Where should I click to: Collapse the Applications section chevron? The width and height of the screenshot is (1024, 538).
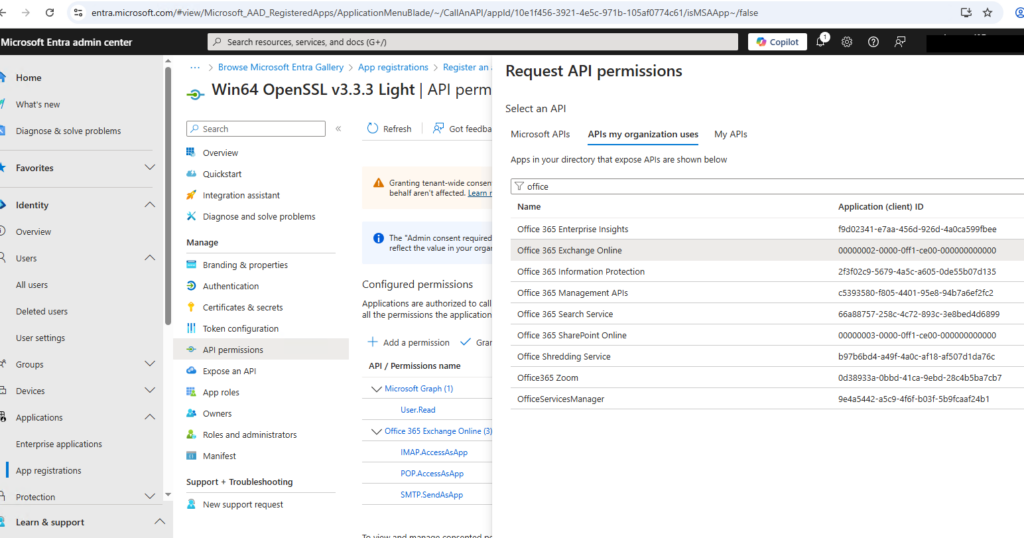pyautogui.click(x=150, y=417)
